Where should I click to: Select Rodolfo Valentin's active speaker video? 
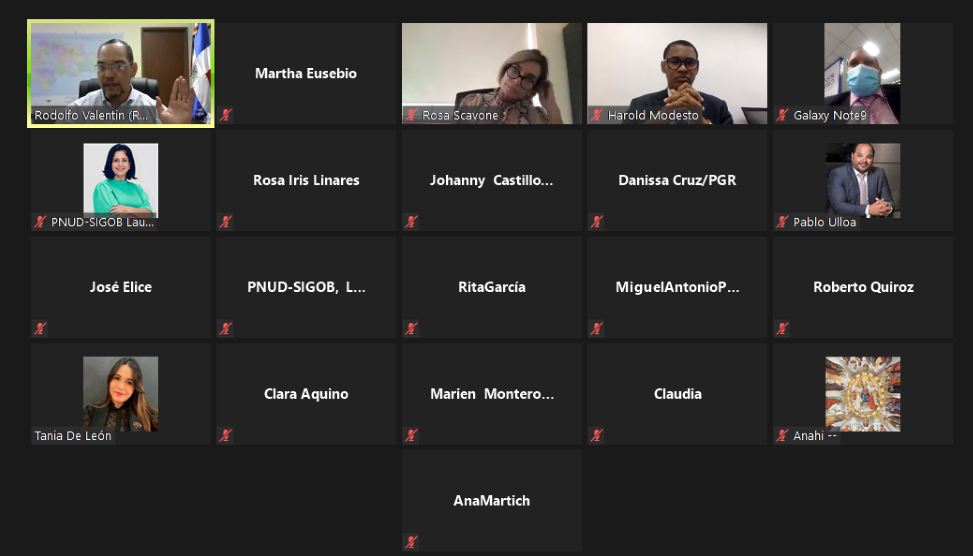tap(121, 73)
